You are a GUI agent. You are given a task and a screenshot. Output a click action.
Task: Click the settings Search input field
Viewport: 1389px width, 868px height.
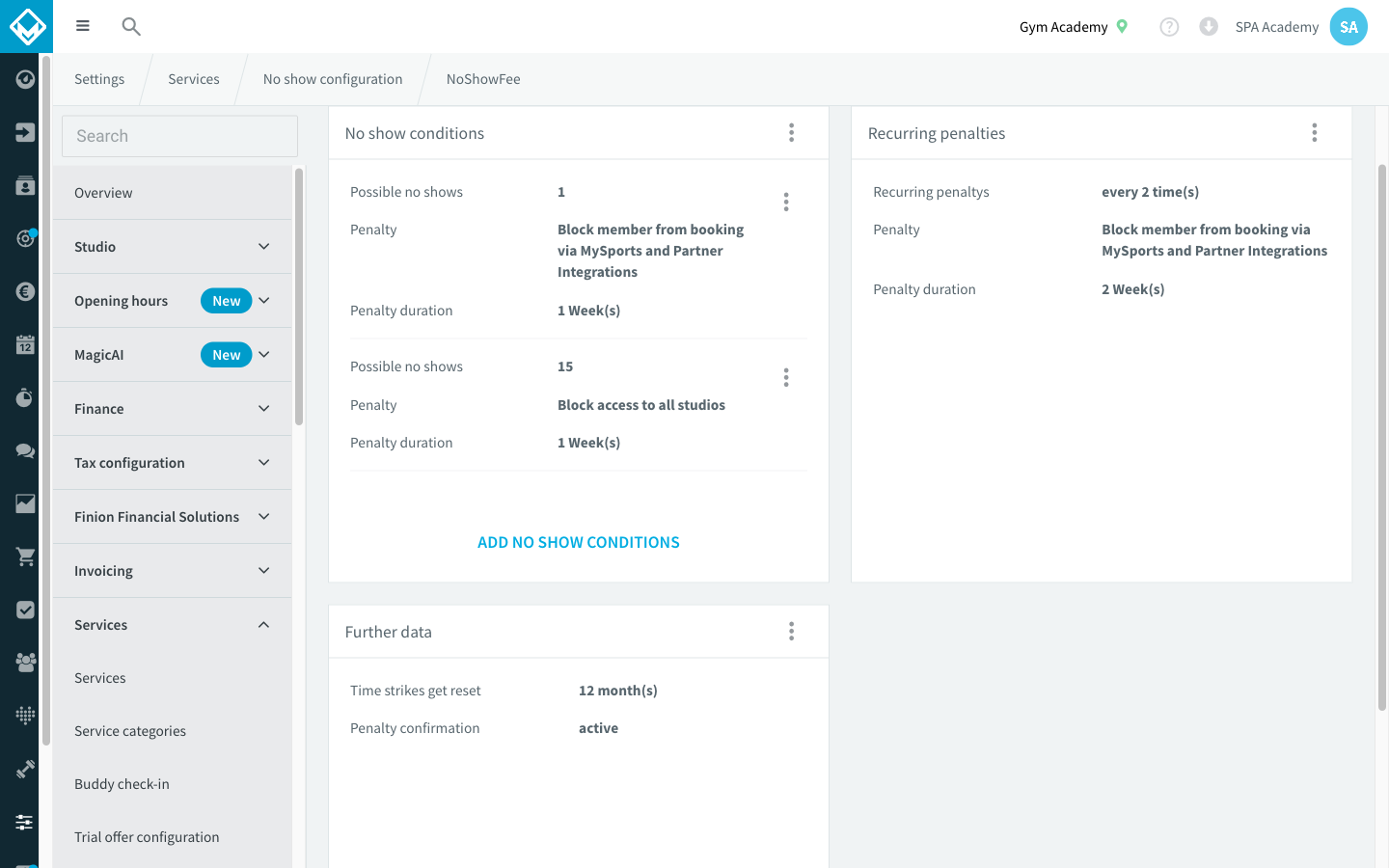point(180,136)
